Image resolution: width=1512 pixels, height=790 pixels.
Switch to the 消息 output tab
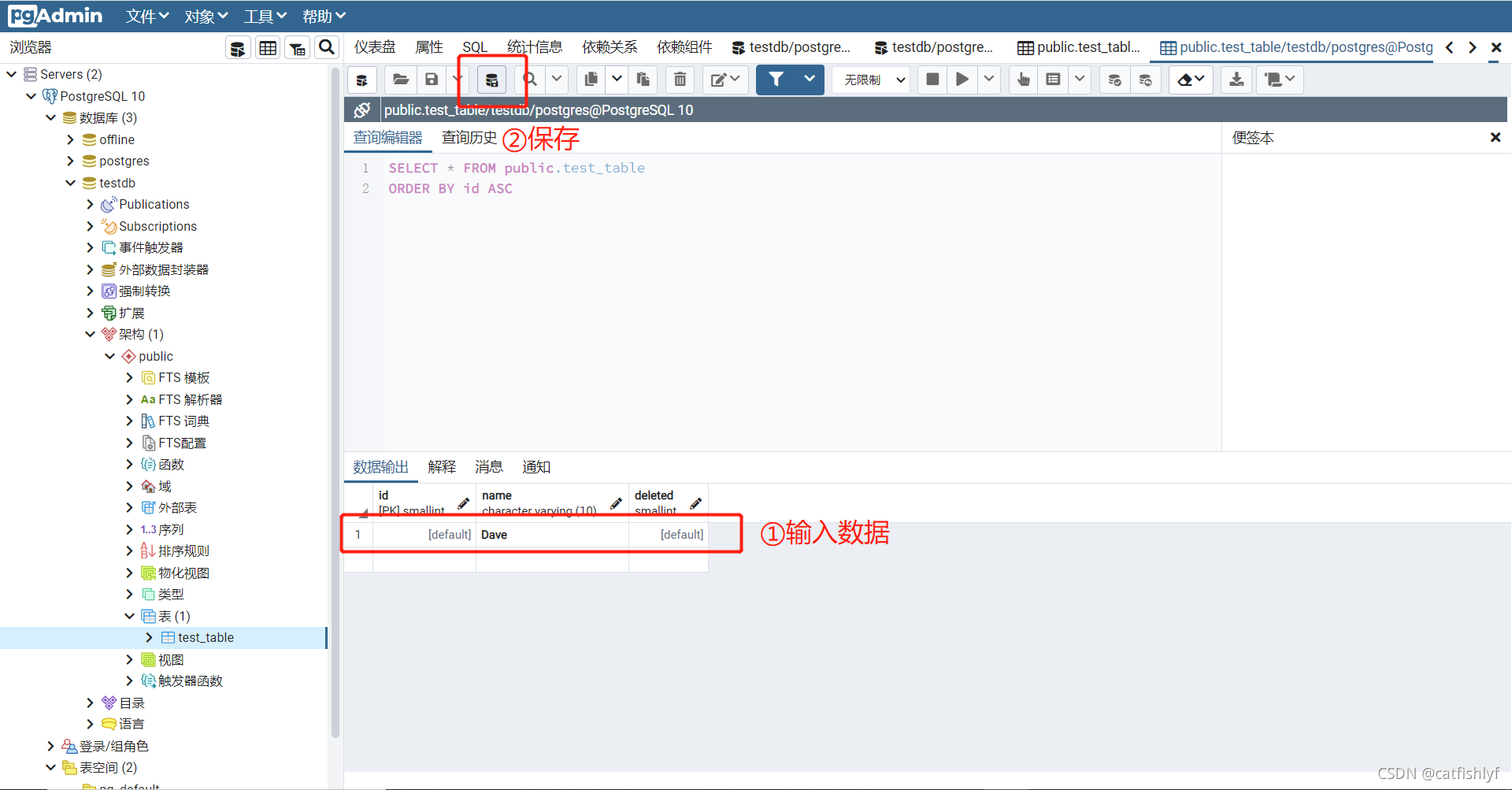click(x=489, y=467)
